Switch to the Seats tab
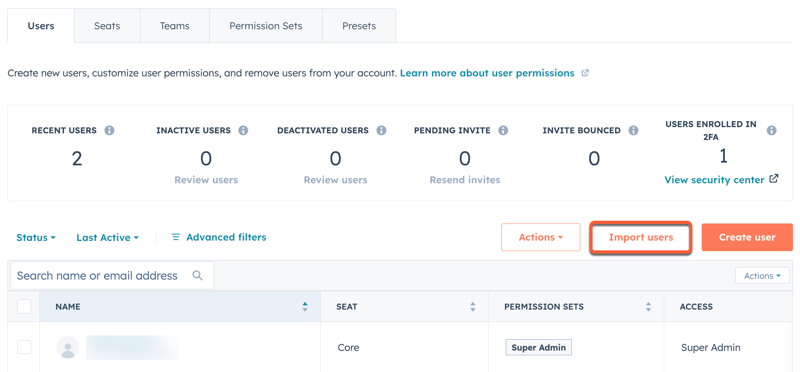Screen dimensions: 800x372 click(x=107, y=26)
